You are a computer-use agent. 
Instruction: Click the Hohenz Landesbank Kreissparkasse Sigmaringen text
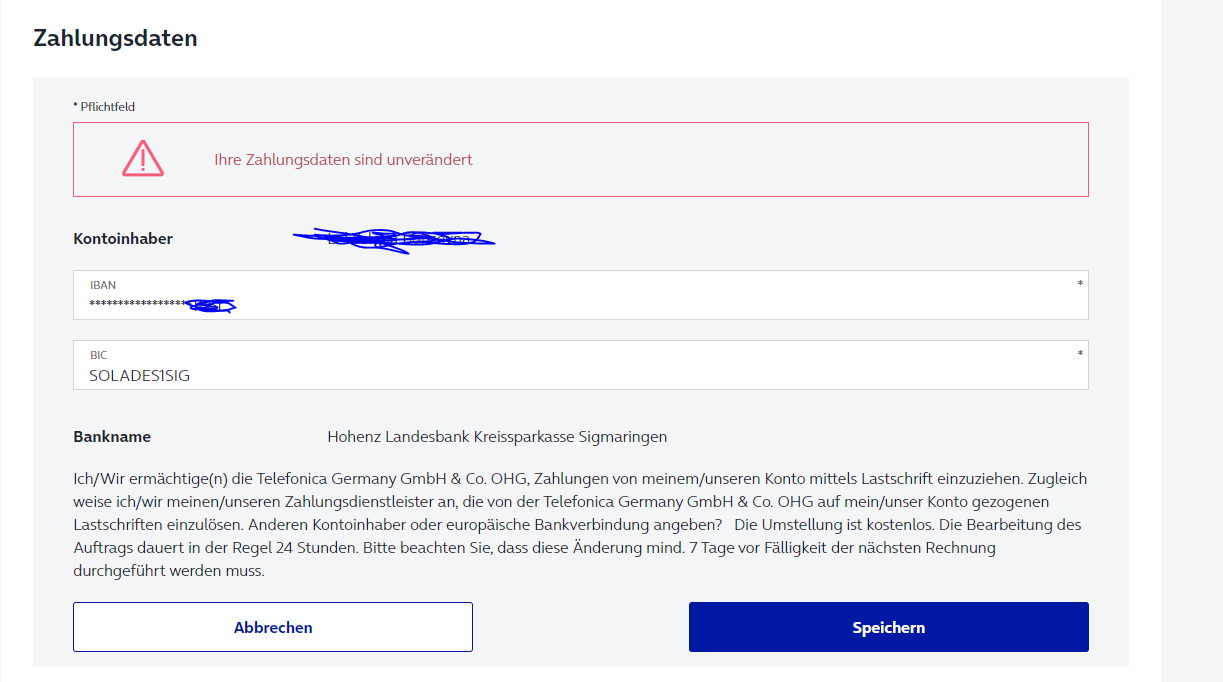[497, 437]
